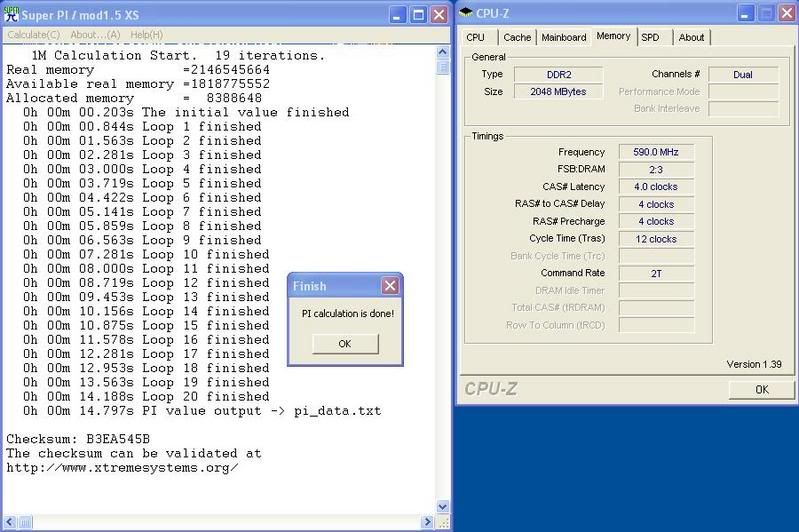Click the Super PI vertical scrollbar up arrow
Viewport: 799px width, 532px height.
click(442, 52)
